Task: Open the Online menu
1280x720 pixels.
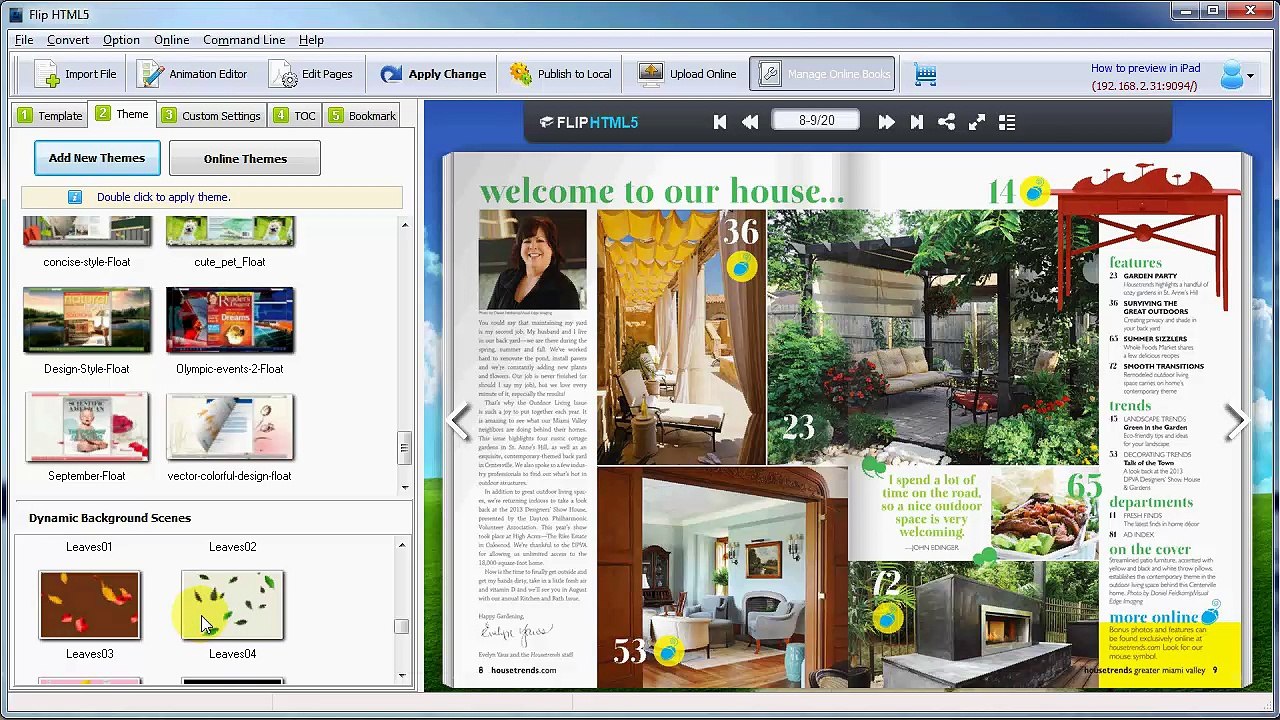Action: tap(172, 40)
